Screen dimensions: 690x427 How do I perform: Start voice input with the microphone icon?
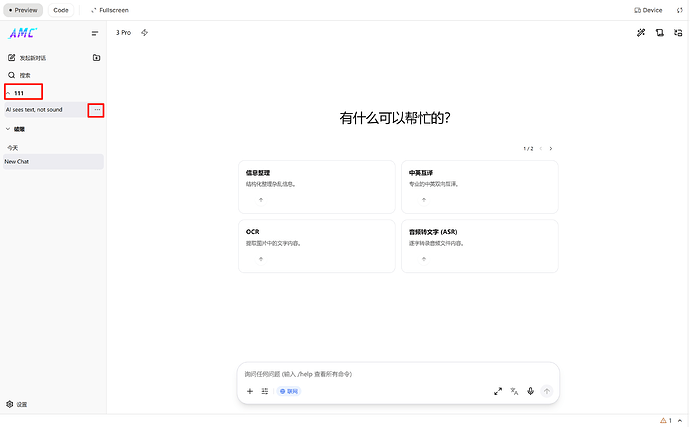pos(530,391)
